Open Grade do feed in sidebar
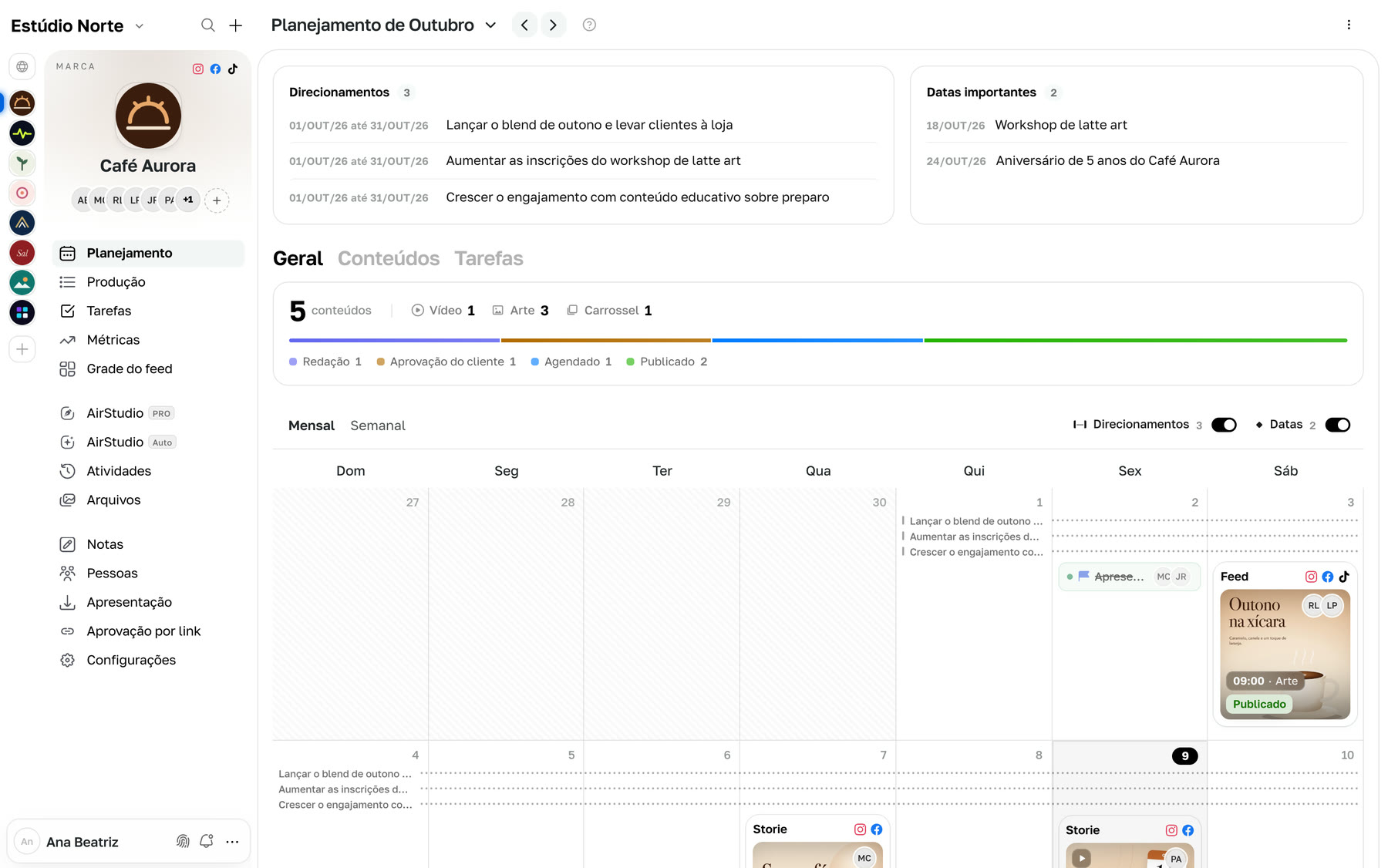Viewport: 1388px width, 868px height. tap(148, 369)
